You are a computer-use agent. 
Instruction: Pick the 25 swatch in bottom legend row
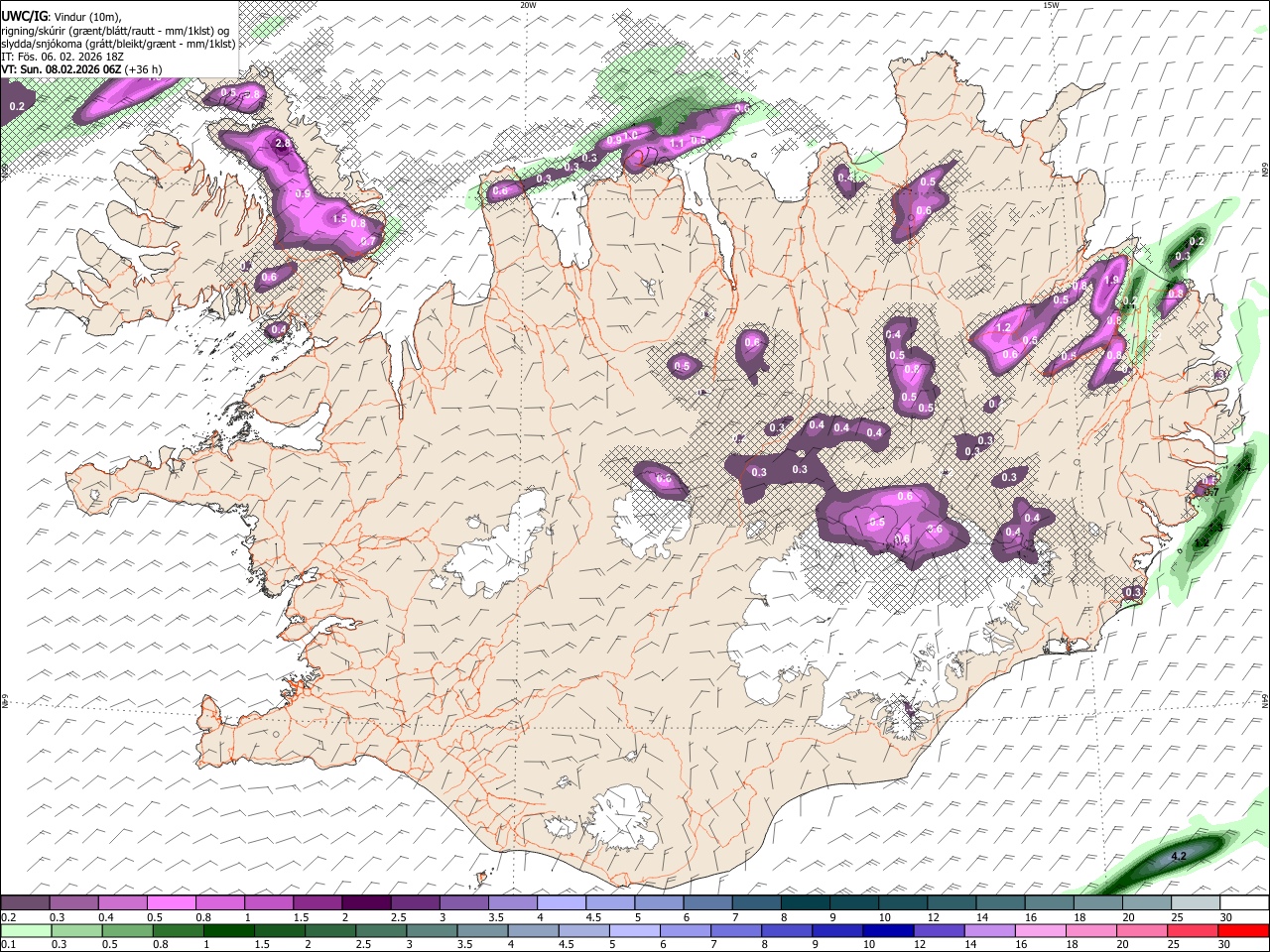(1196, 930)
